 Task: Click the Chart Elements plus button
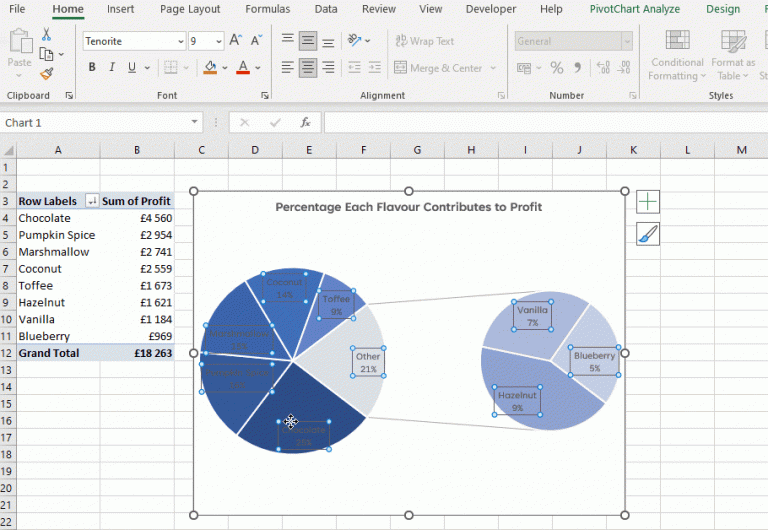(x=648, y=202)
